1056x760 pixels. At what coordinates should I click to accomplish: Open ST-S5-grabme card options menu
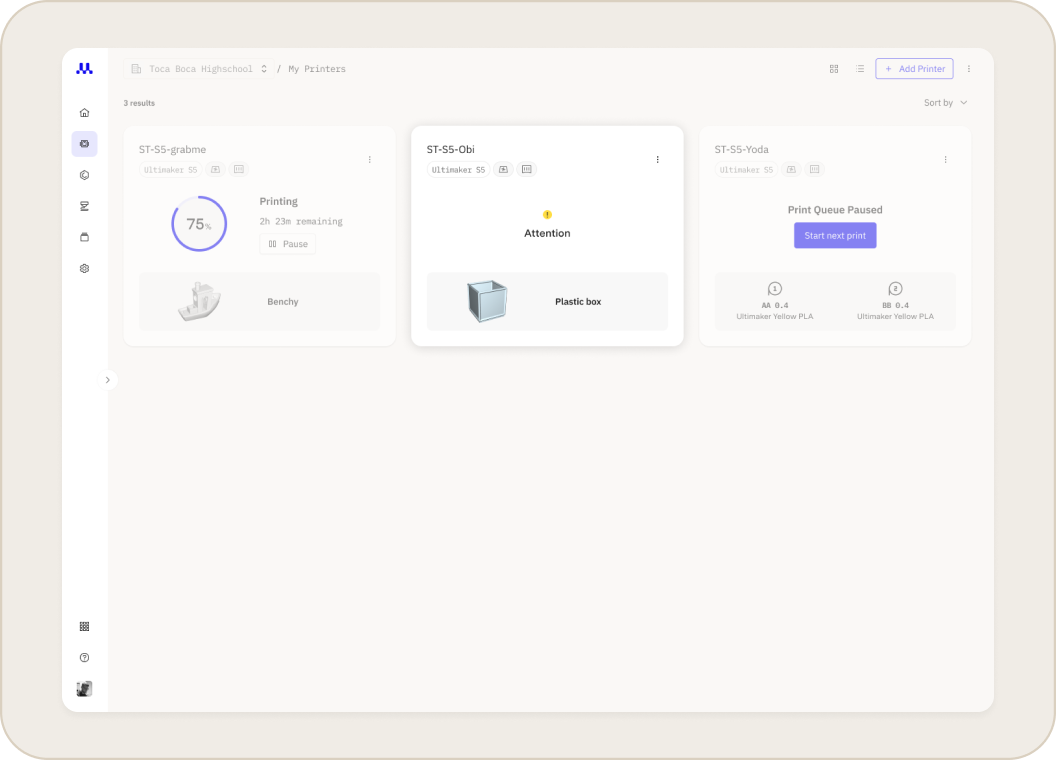(x=370, y=160)
